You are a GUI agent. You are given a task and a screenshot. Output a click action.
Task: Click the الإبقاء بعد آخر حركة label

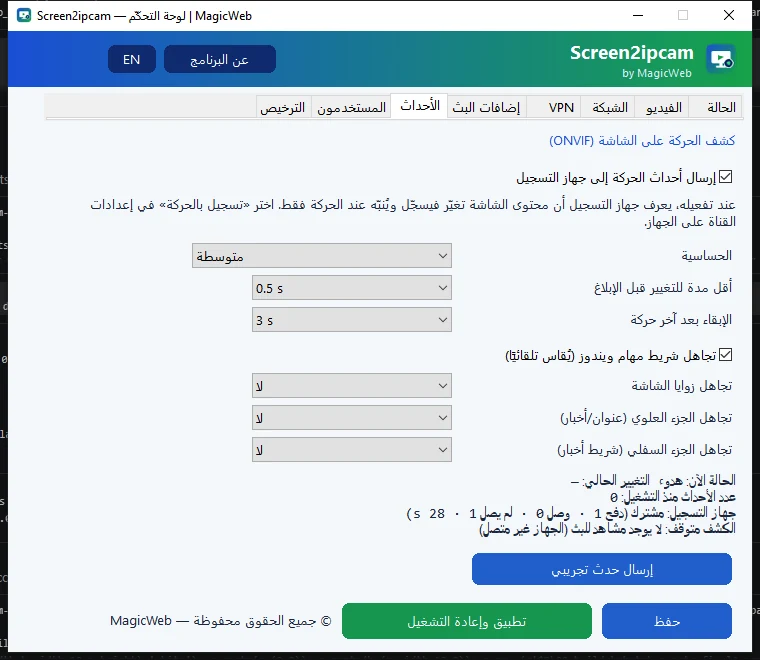(x=681, y=320)
